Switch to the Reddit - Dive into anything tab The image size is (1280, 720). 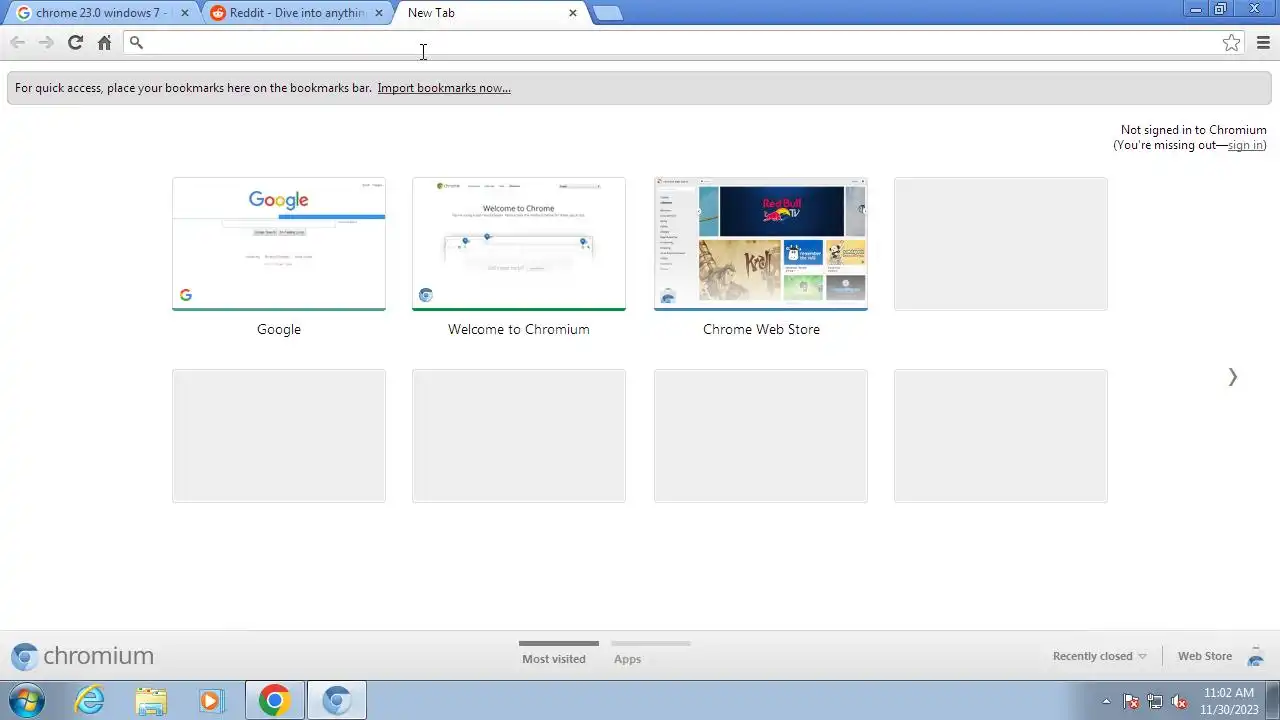[297, 13]
